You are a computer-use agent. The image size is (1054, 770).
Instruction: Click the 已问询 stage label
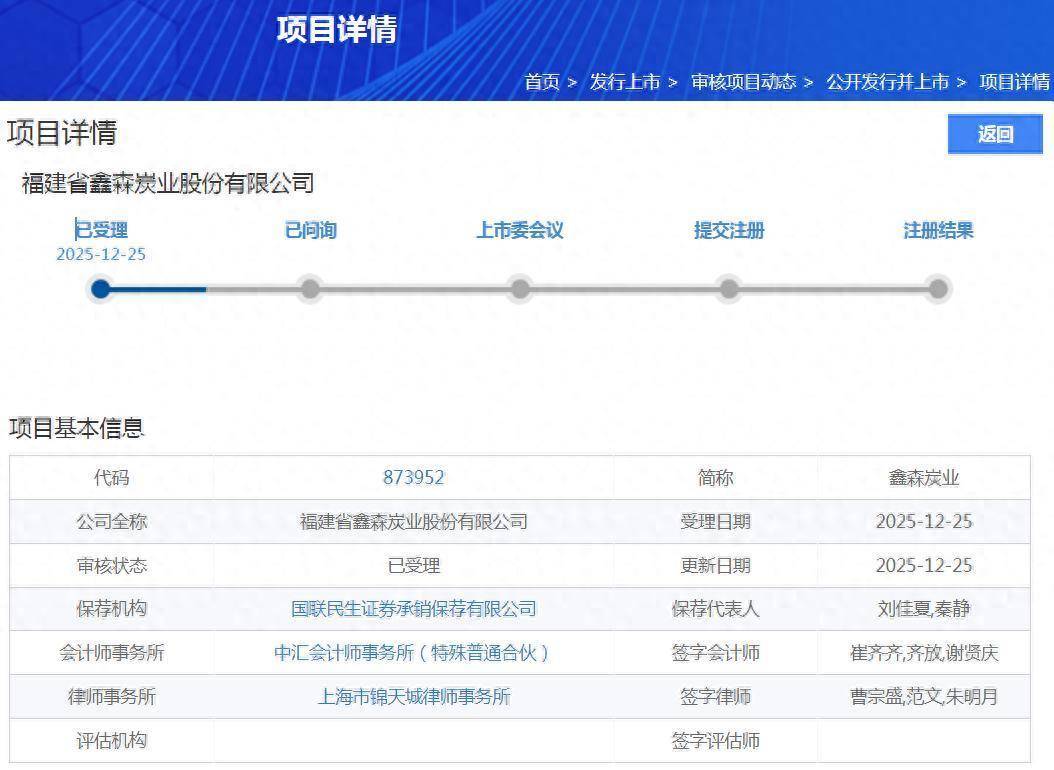pyautogui.click(x=311, y=231)
